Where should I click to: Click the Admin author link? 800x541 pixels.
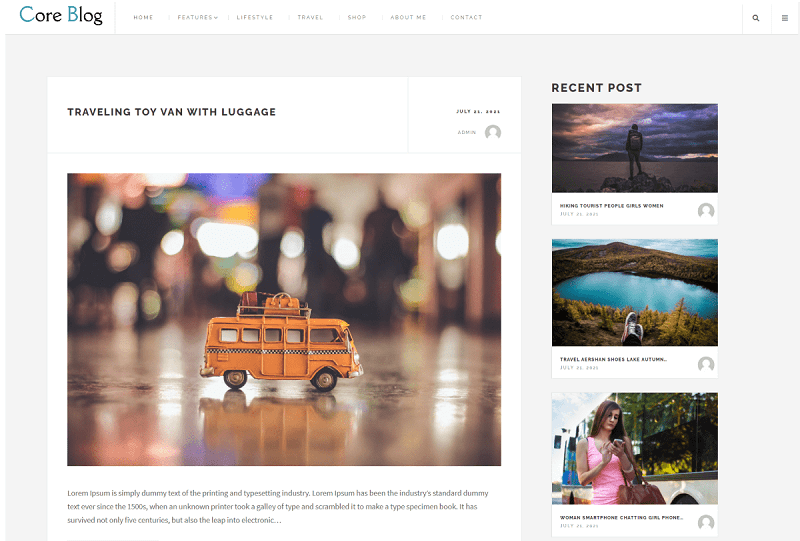[467, 132]
